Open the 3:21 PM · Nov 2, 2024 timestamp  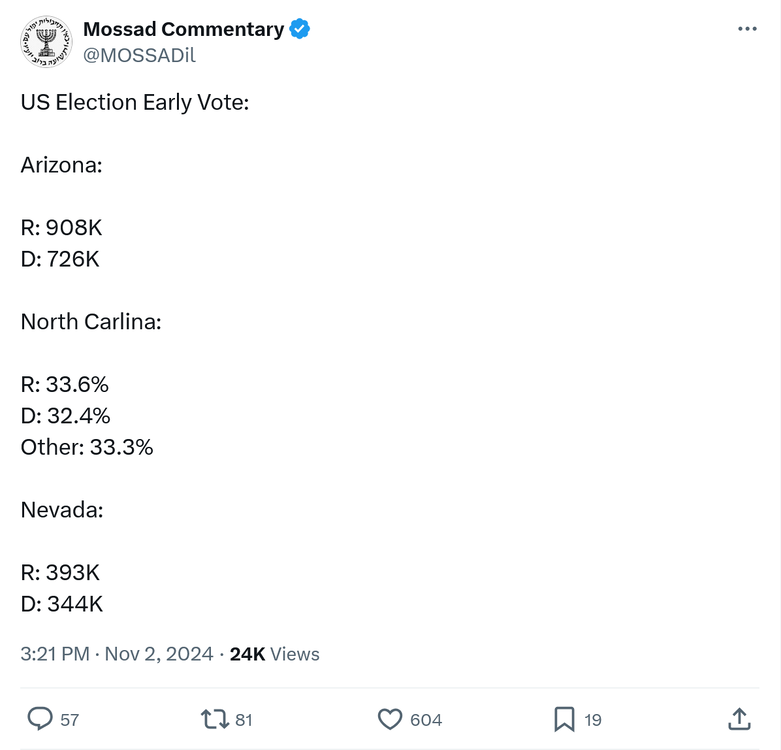117,654
